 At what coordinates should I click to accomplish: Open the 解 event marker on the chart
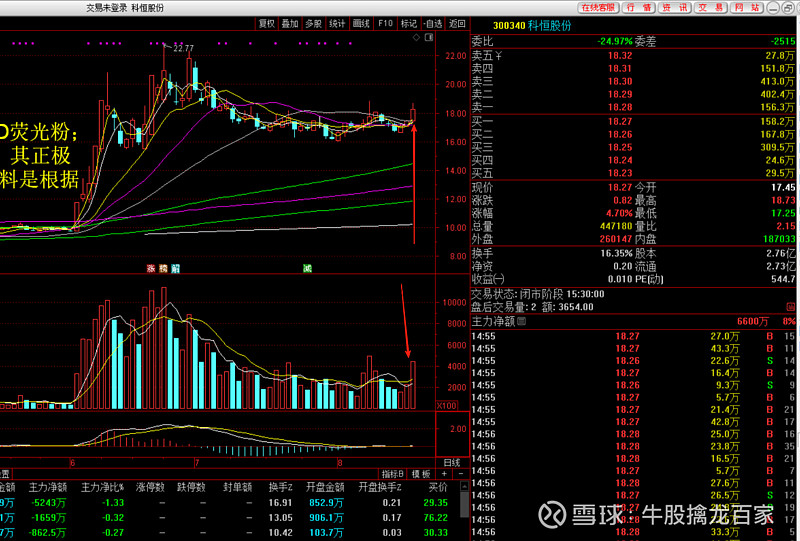click(x=176, y=268)
